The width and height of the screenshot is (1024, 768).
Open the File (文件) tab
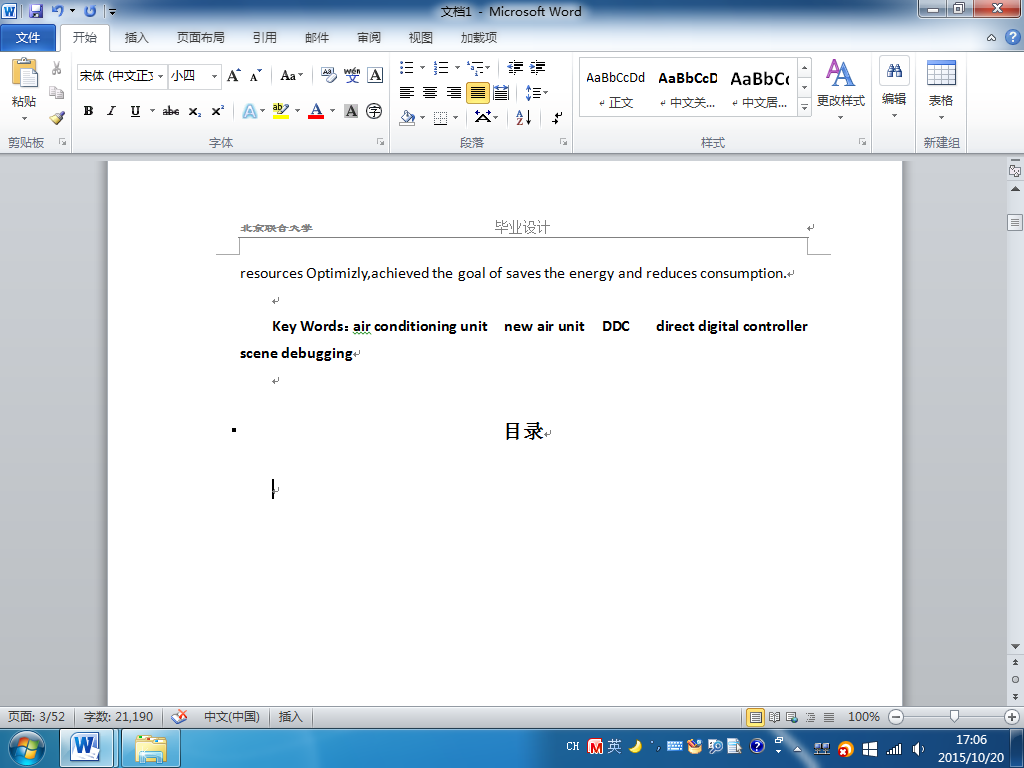pos(28,38)
